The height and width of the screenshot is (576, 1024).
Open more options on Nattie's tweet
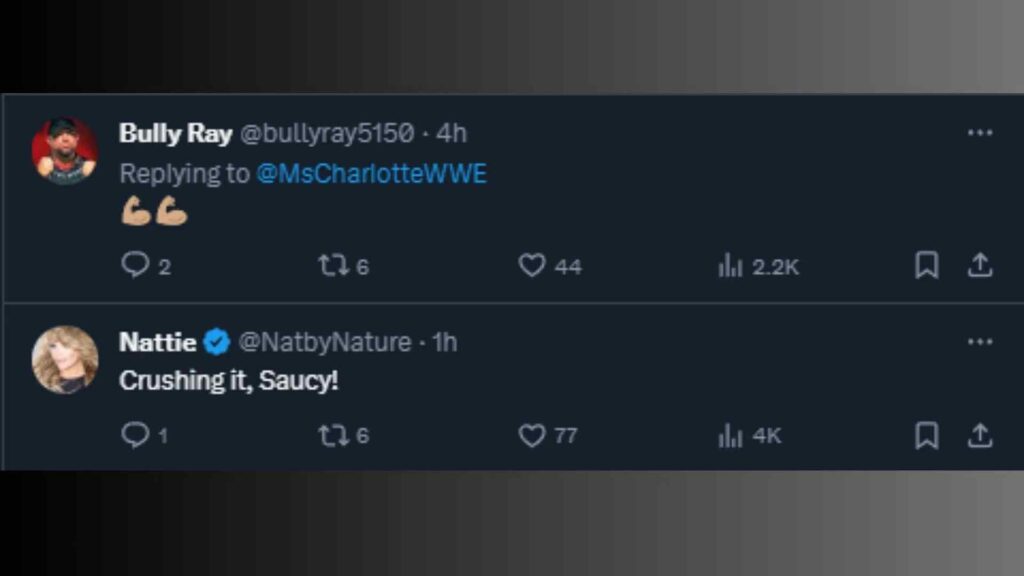click(980, 342)
